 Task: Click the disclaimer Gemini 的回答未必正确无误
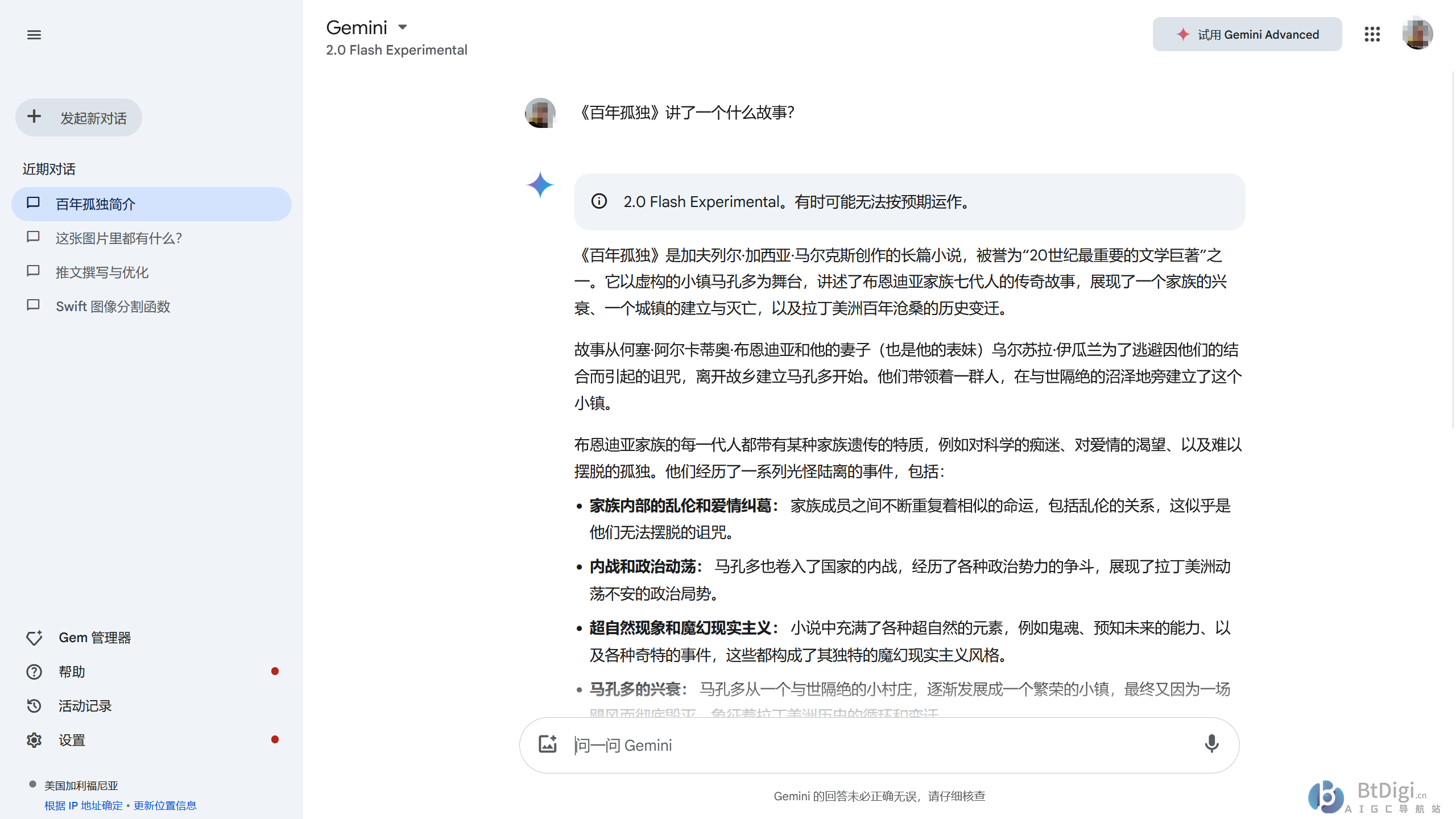point(879,796)
